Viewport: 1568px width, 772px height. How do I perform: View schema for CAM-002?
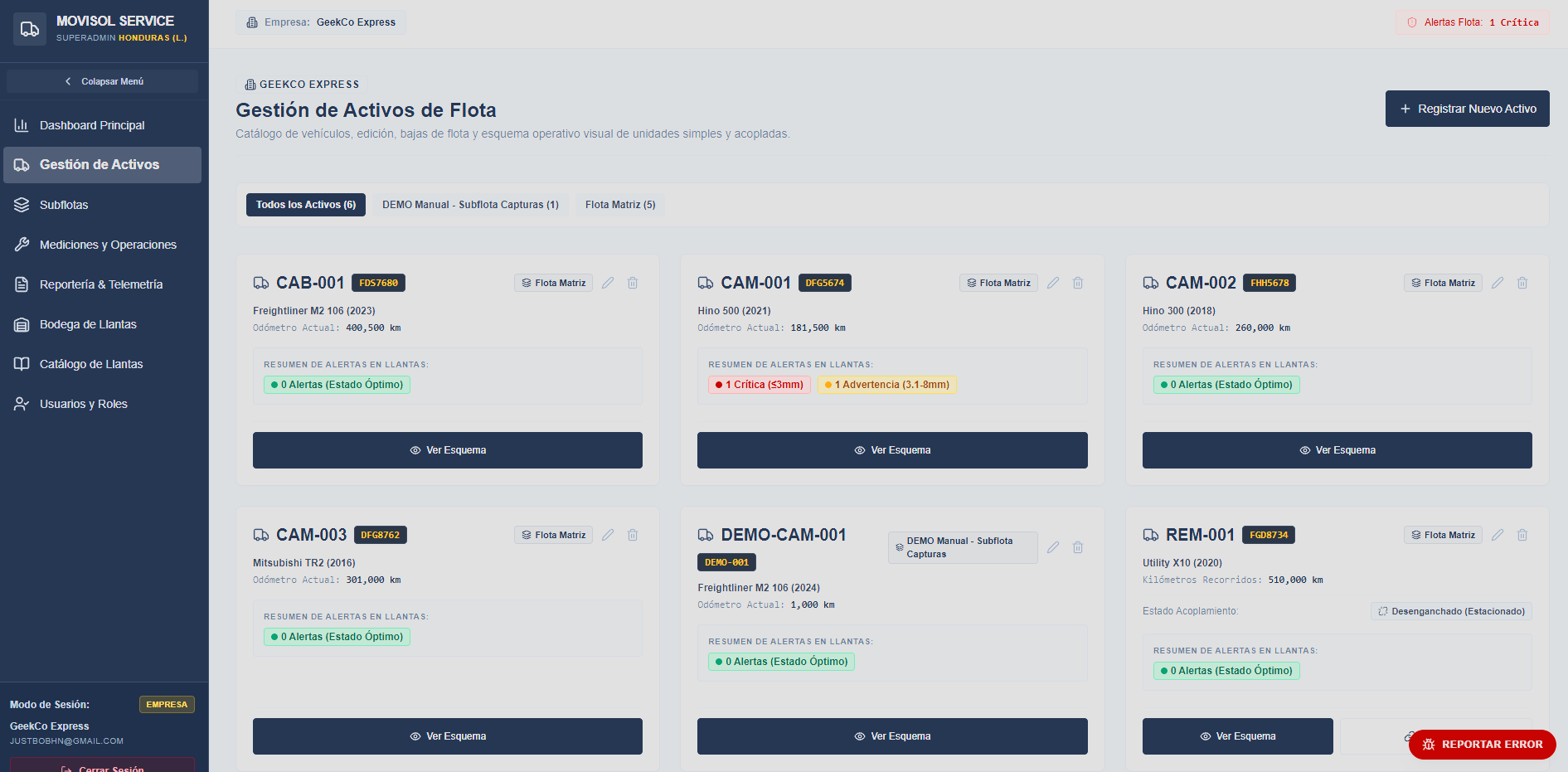(1337, 450)
